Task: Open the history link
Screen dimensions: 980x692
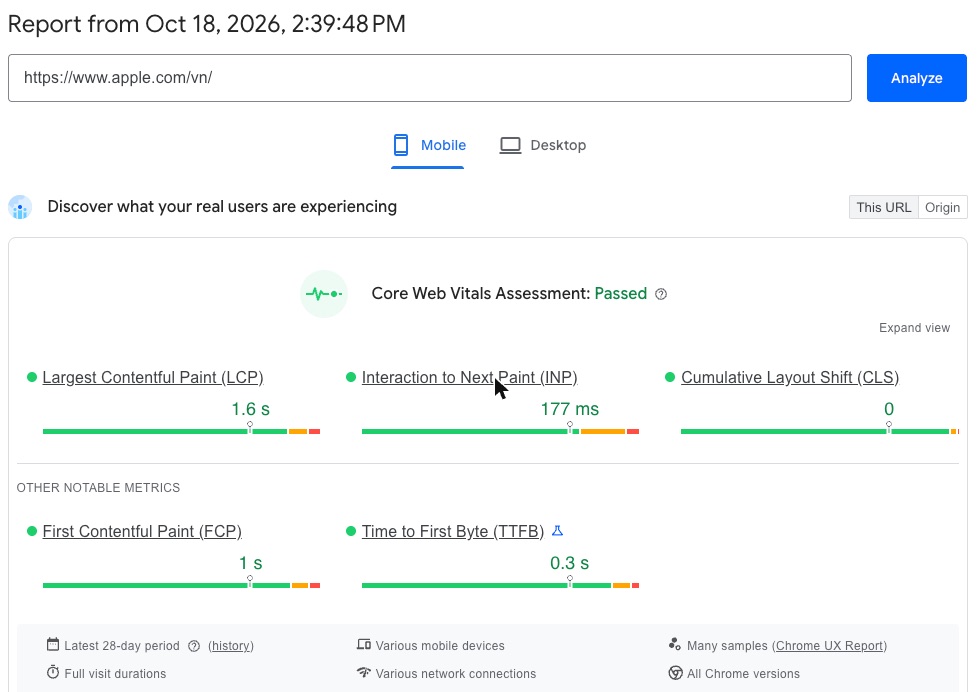Action: [x=231, y=646]
